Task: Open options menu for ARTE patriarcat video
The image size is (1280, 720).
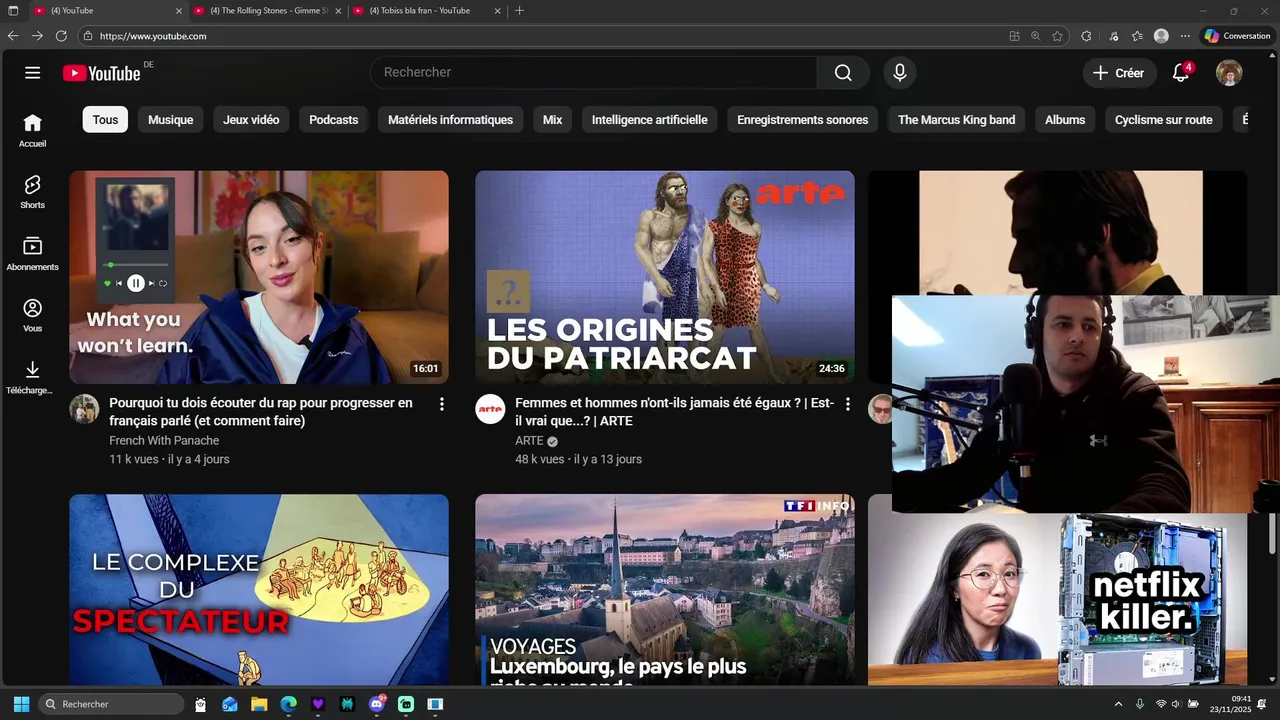Action: (847, 404)
